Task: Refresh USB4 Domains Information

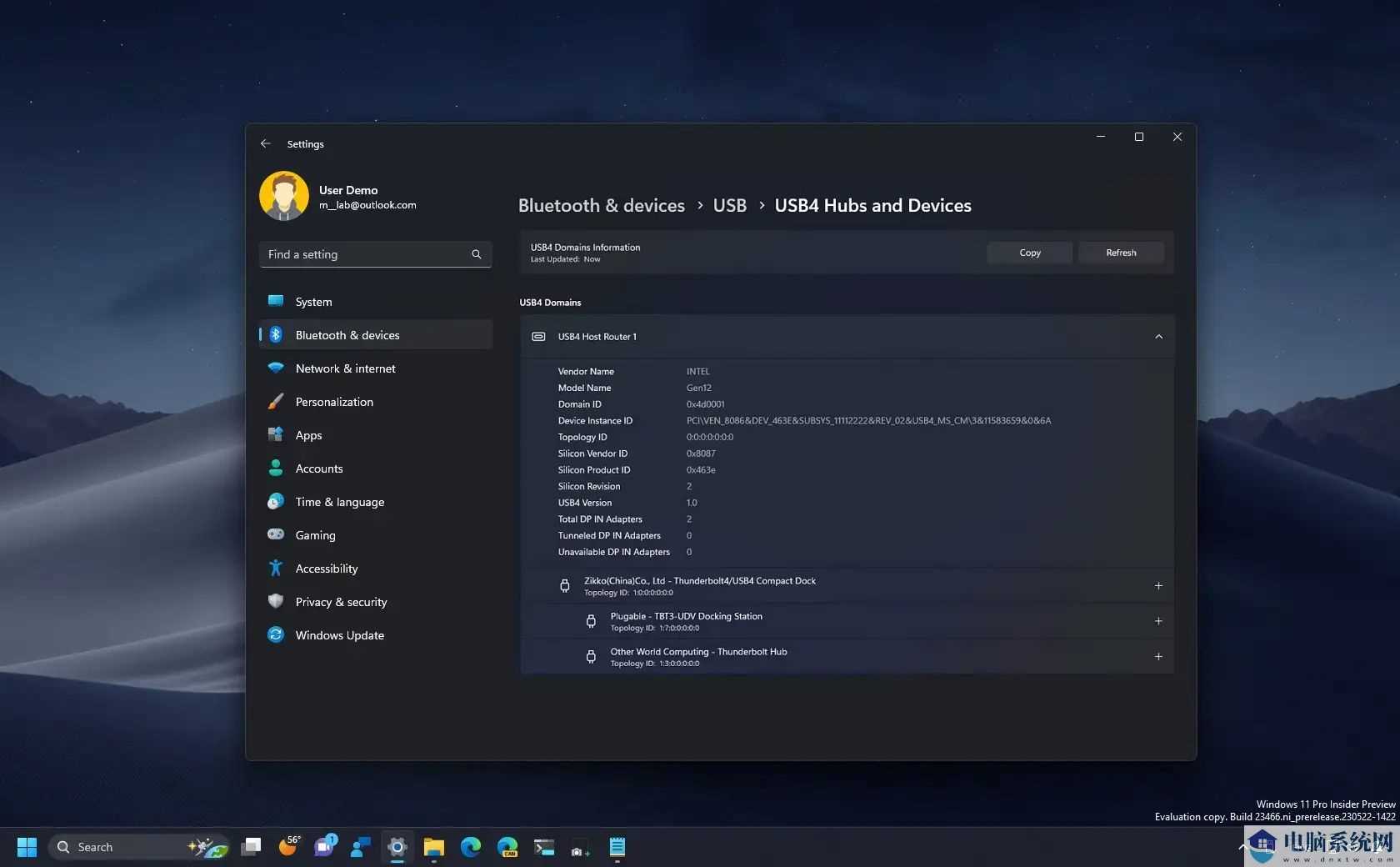Action: [x=1121, y=253]
